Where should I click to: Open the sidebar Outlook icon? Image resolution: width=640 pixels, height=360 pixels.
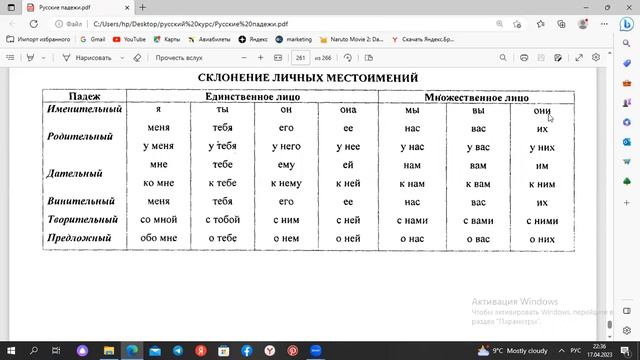point(627,142)
